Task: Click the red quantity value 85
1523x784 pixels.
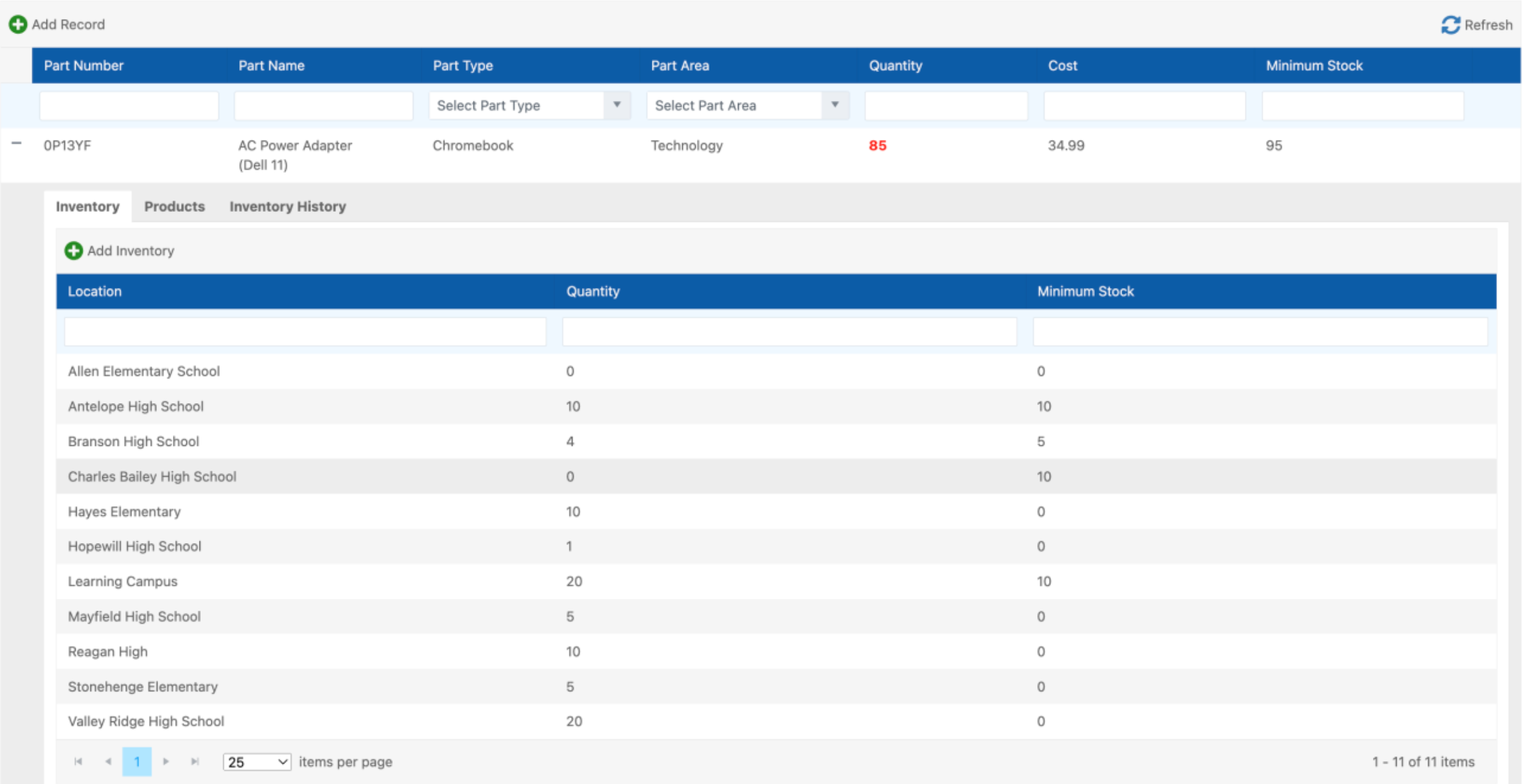Action: (877, 146)
